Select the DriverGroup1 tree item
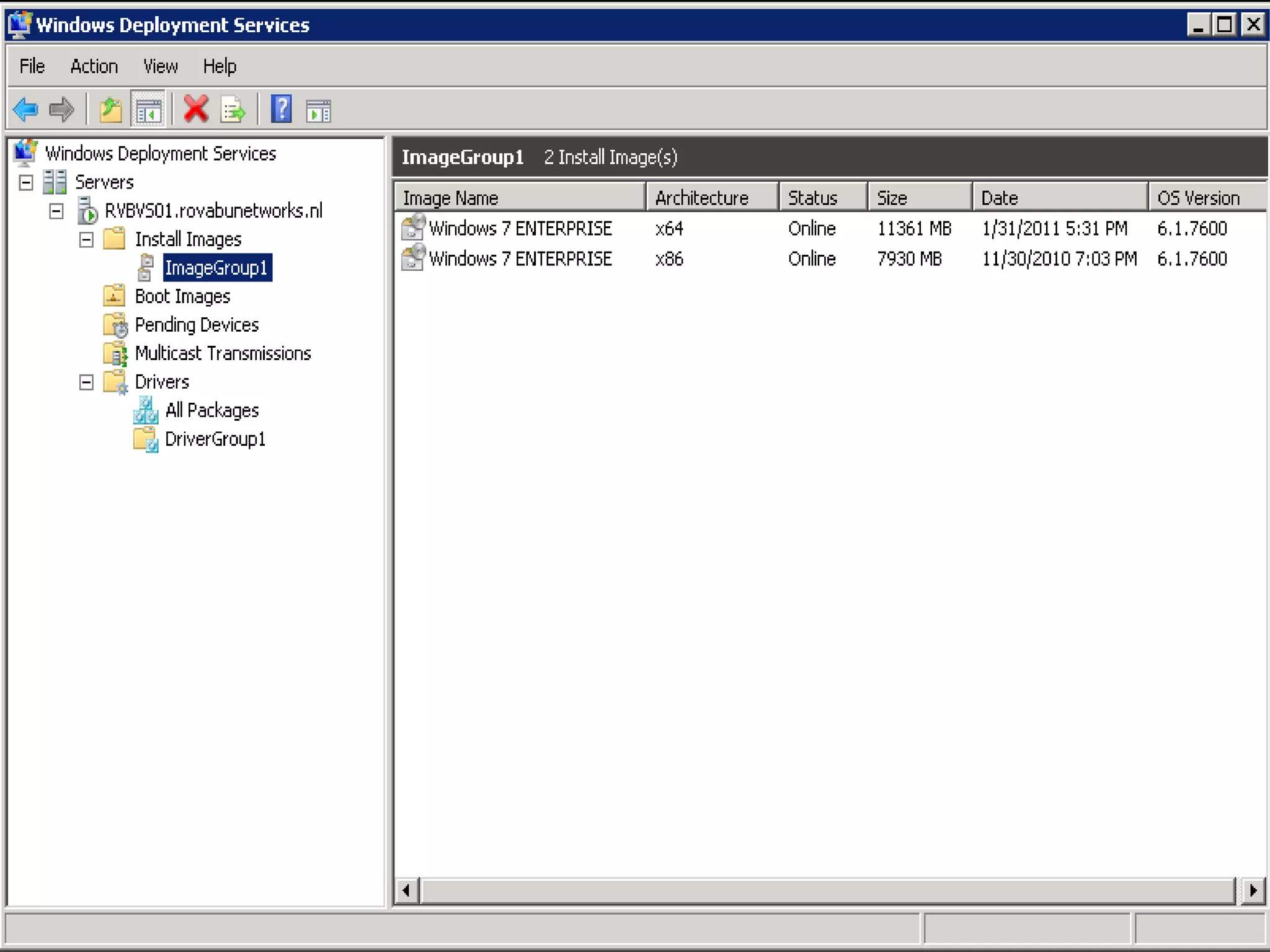This screenshot has height=952, width=1270. click(215, 439)
